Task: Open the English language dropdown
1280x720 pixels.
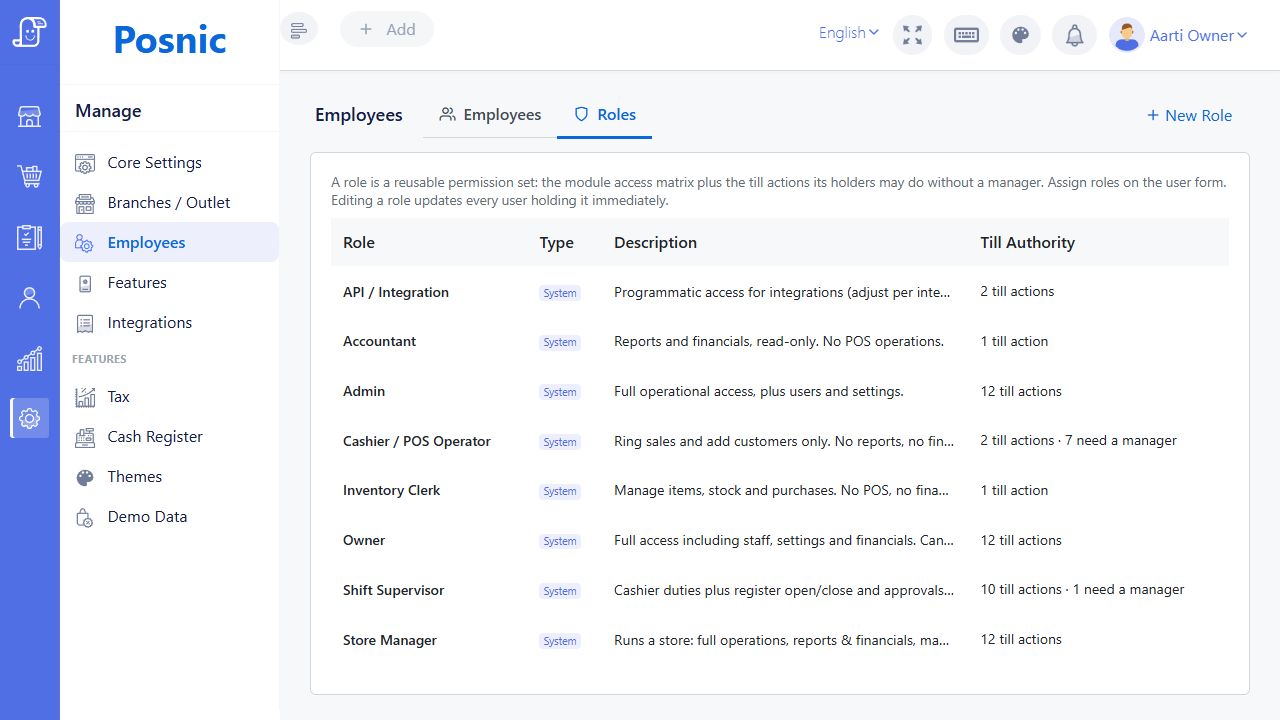Action: pyautogui.click(x=848, y=33)
